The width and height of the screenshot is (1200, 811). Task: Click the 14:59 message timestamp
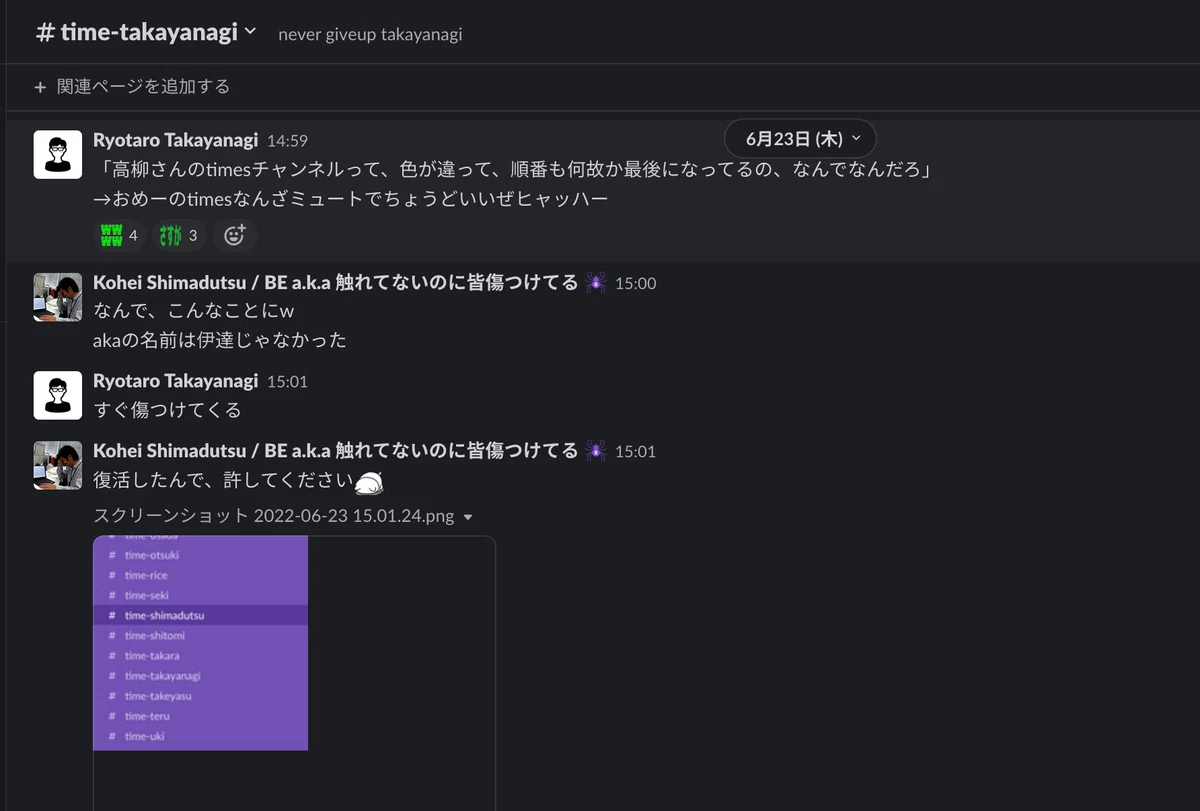tap(287, 142)
